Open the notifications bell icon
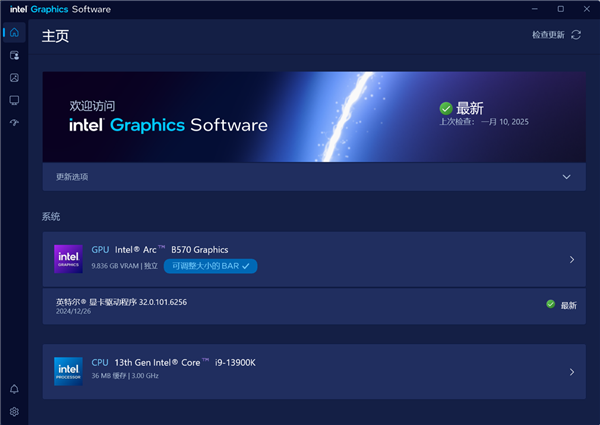 coord(14,389)
